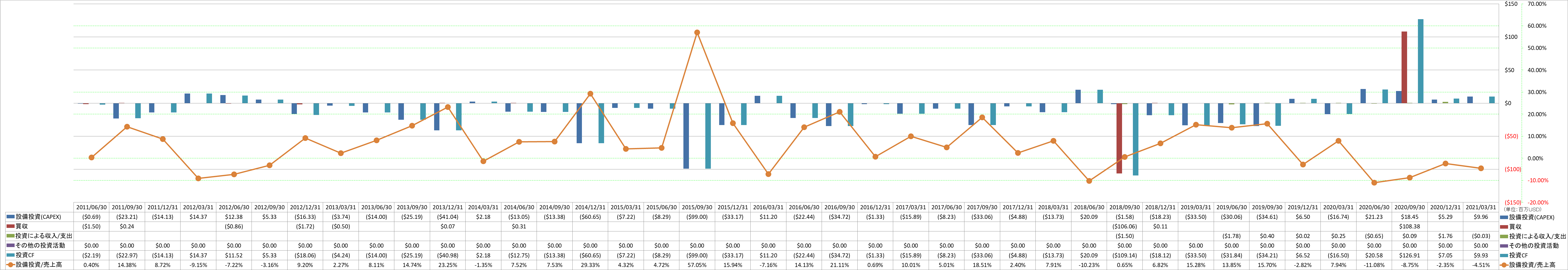Select the 設備投資/売上高 row label in table
Image resolution: width=1568 pixels, height=270 pixels.
tap(38, 265)
